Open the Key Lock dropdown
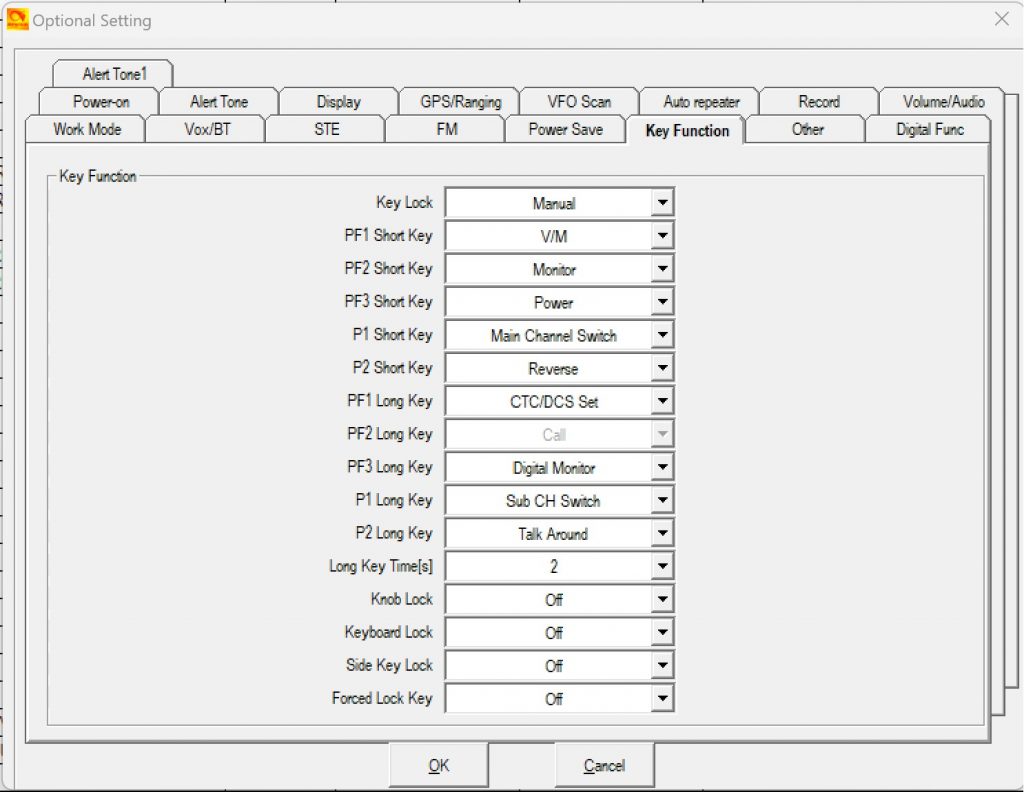 [x=661, y=203]
